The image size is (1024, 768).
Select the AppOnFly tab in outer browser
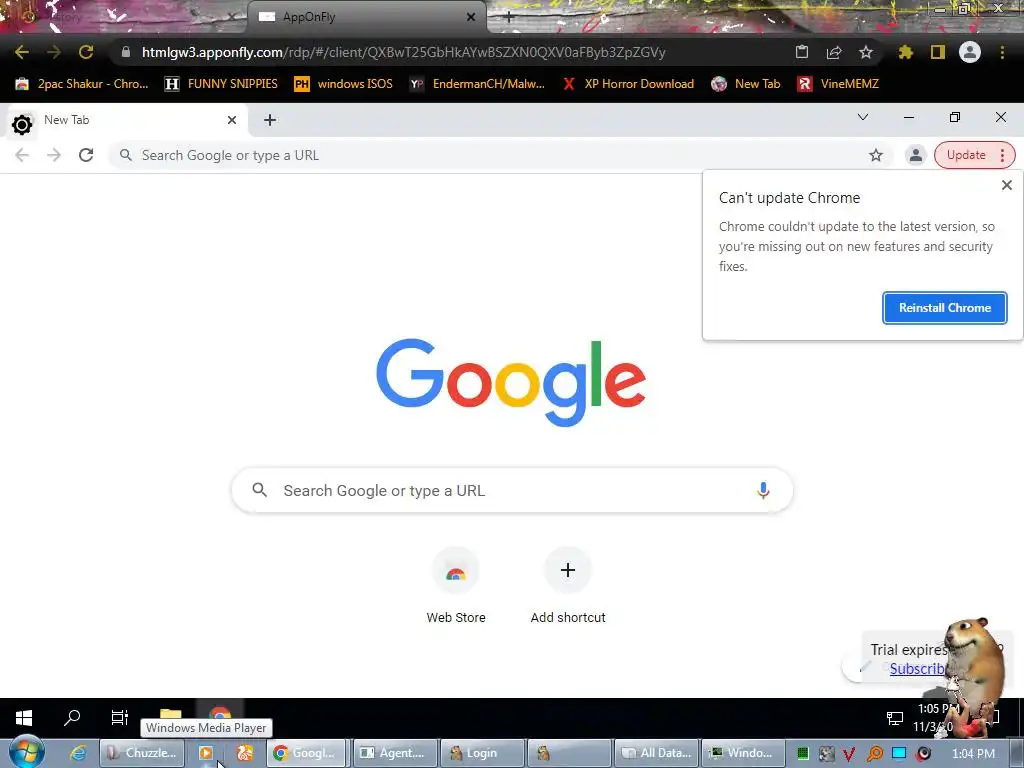click(366, 17)
